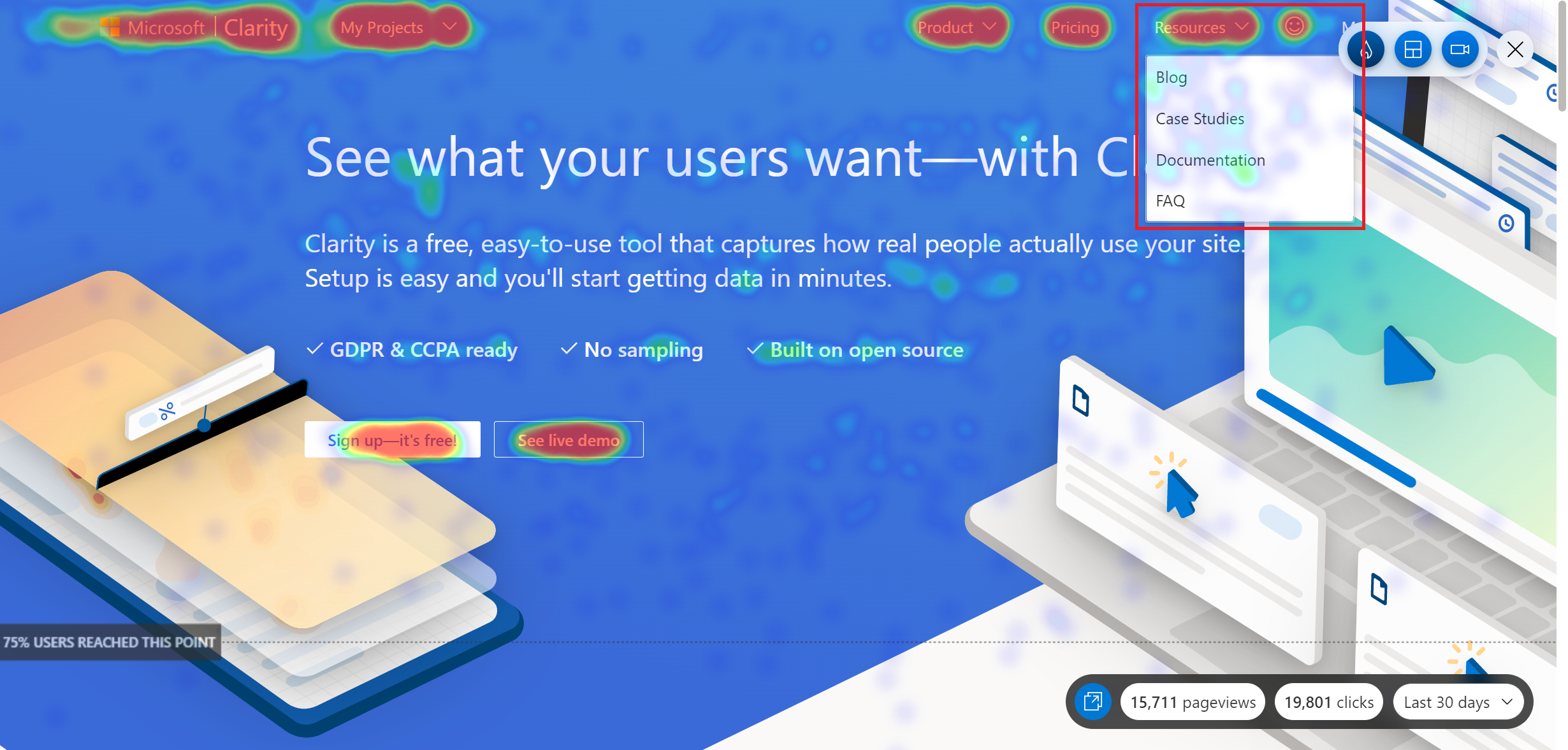
Task: Click the See live demo button
Action: pyautogui.click(x=568, y=440)
